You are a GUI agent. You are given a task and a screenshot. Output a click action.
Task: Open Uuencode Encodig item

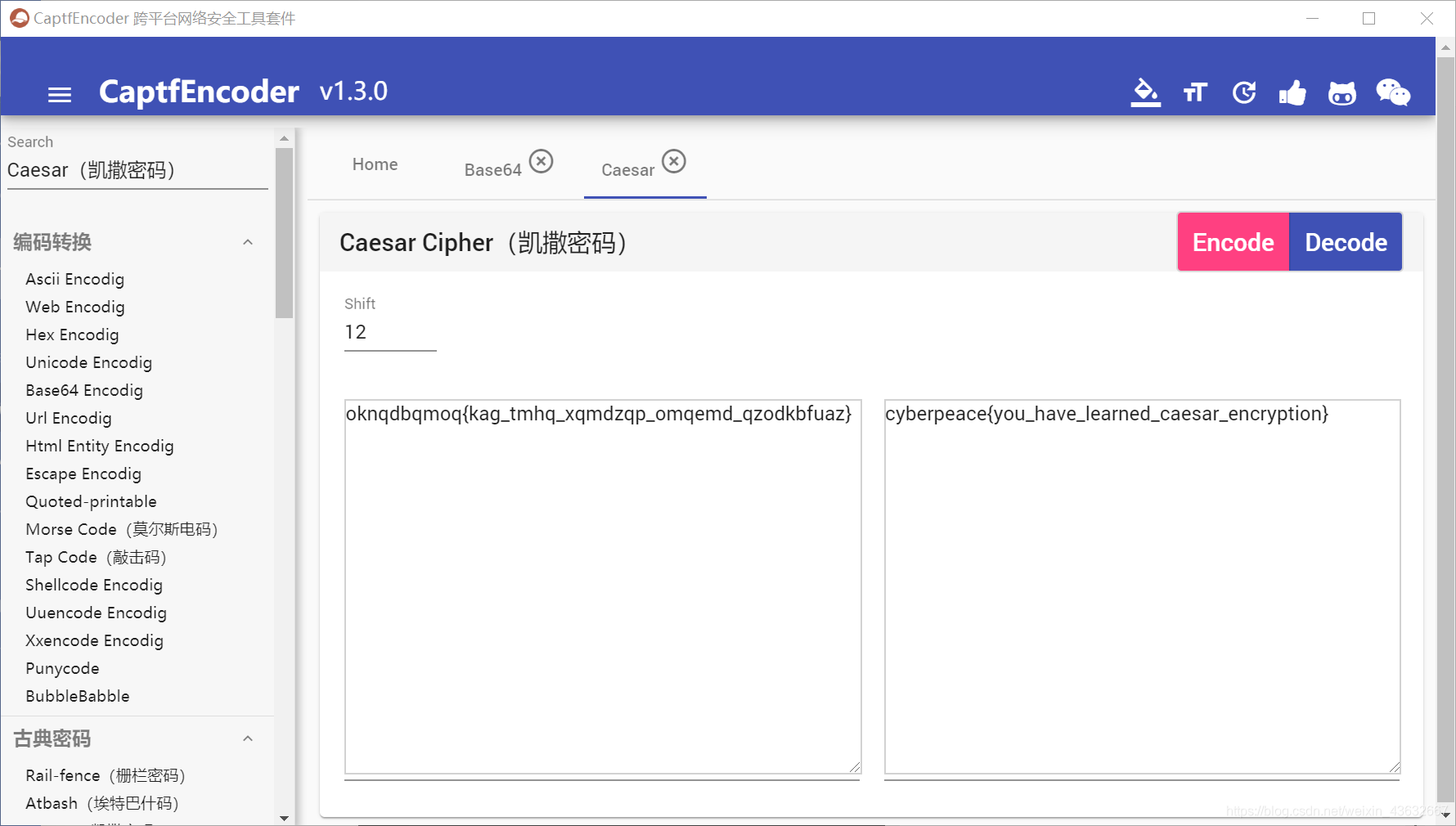point(97,613)
